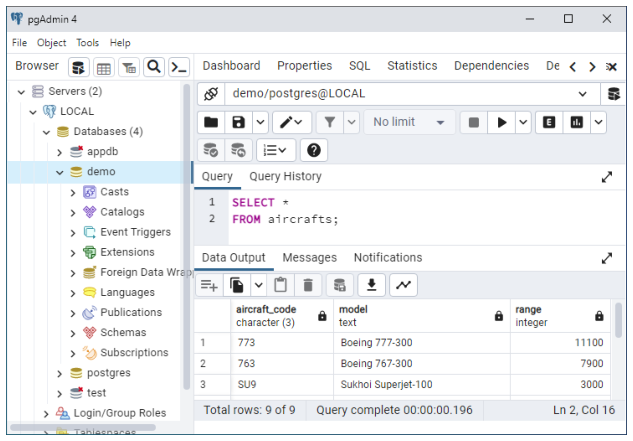Expand the Login/Group Roles node

46,414
